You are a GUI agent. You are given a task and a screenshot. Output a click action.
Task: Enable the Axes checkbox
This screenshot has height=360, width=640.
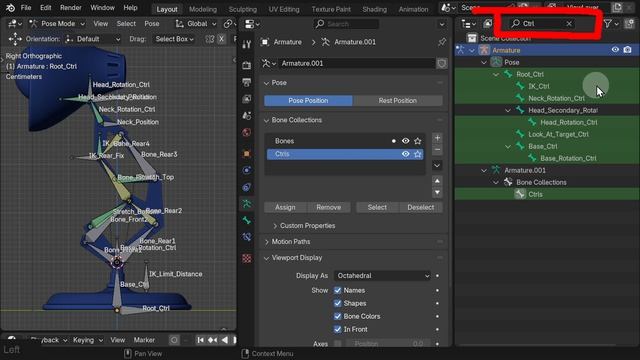pos(338,344)
